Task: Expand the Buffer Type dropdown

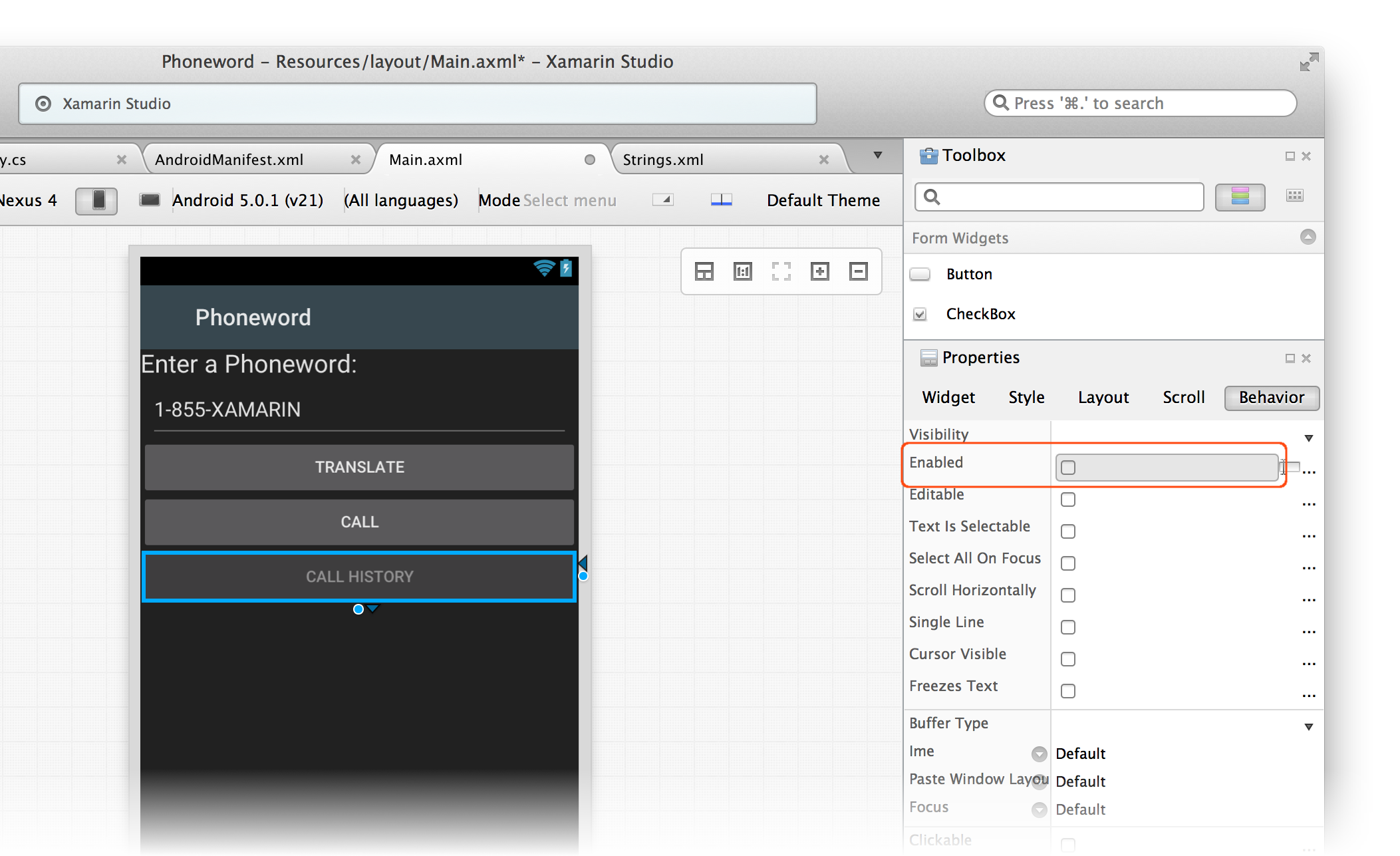Action: tap(1308, 726)
